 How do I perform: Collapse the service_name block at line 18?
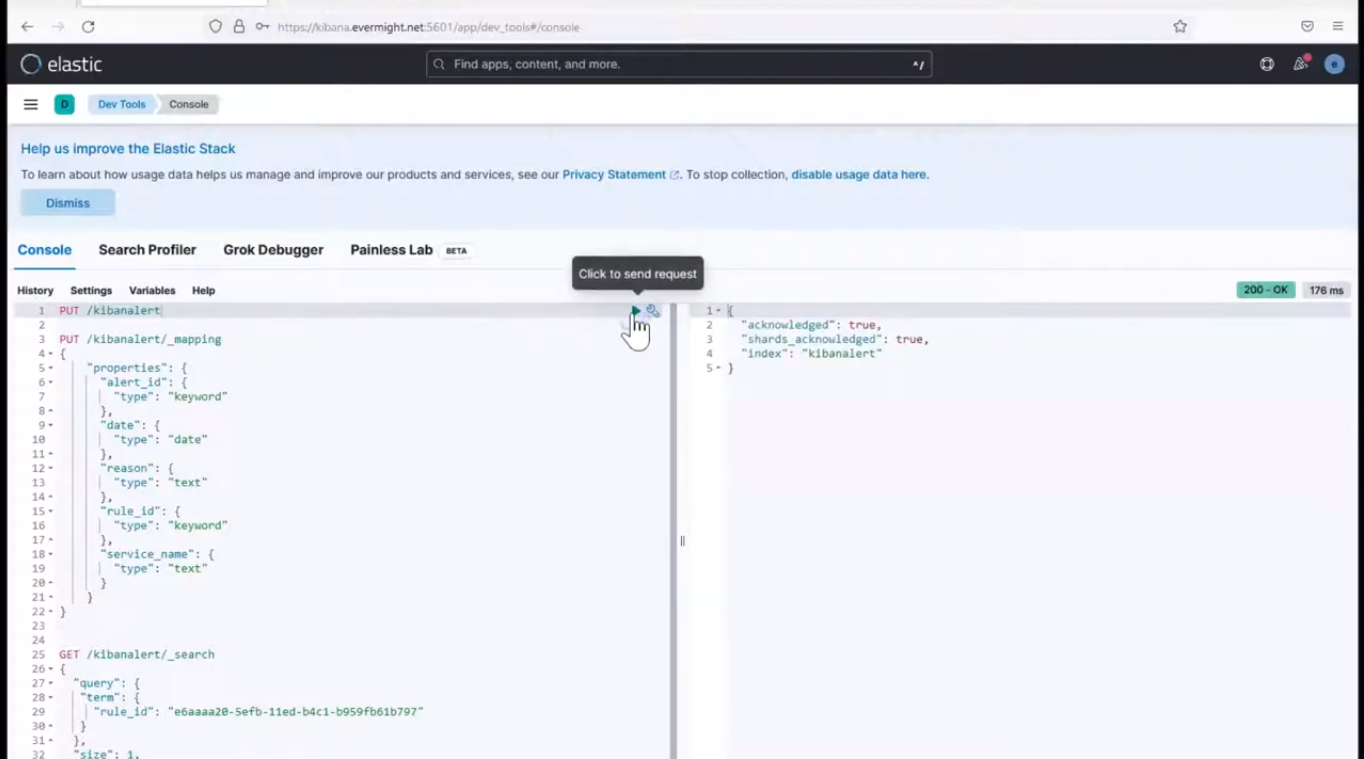[x=51, y=554]
